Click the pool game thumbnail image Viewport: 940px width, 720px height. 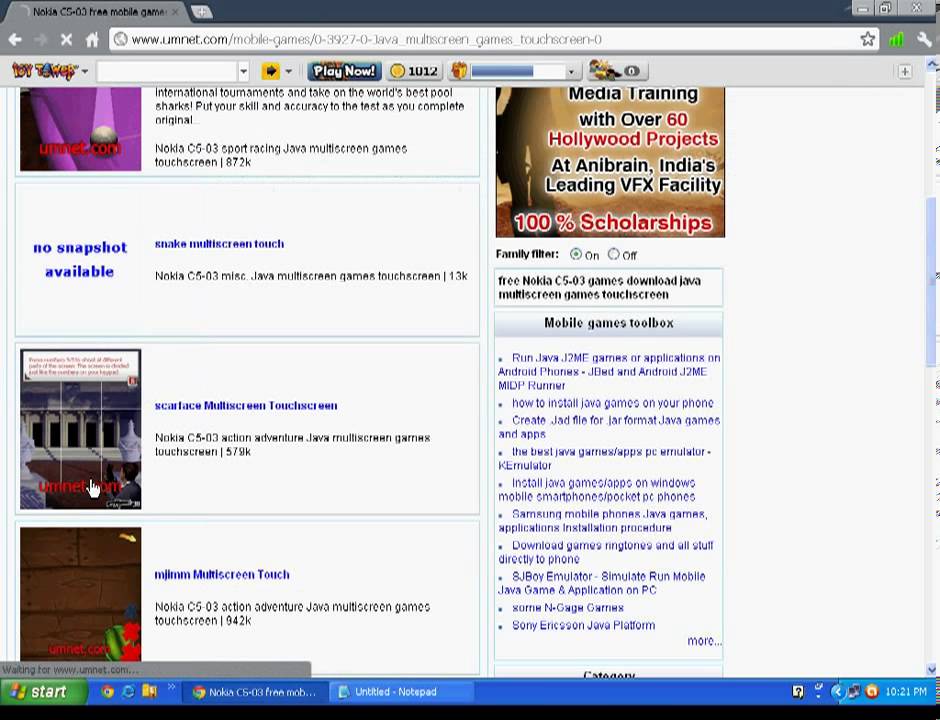click(x=80, y=129)
